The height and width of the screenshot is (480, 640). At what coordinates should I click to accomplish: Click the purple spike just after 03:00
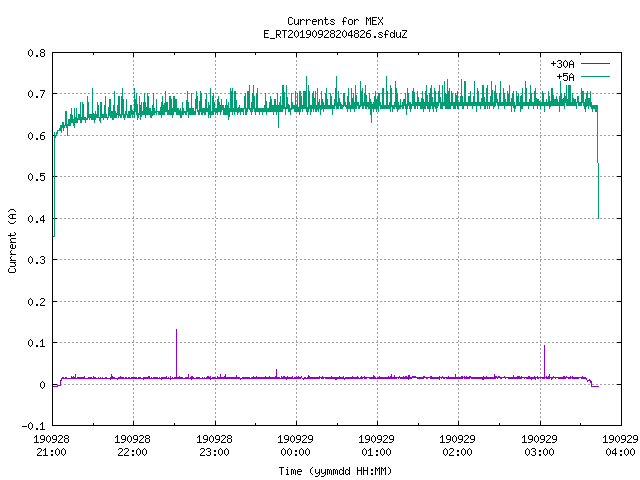(x=544, y=361)
